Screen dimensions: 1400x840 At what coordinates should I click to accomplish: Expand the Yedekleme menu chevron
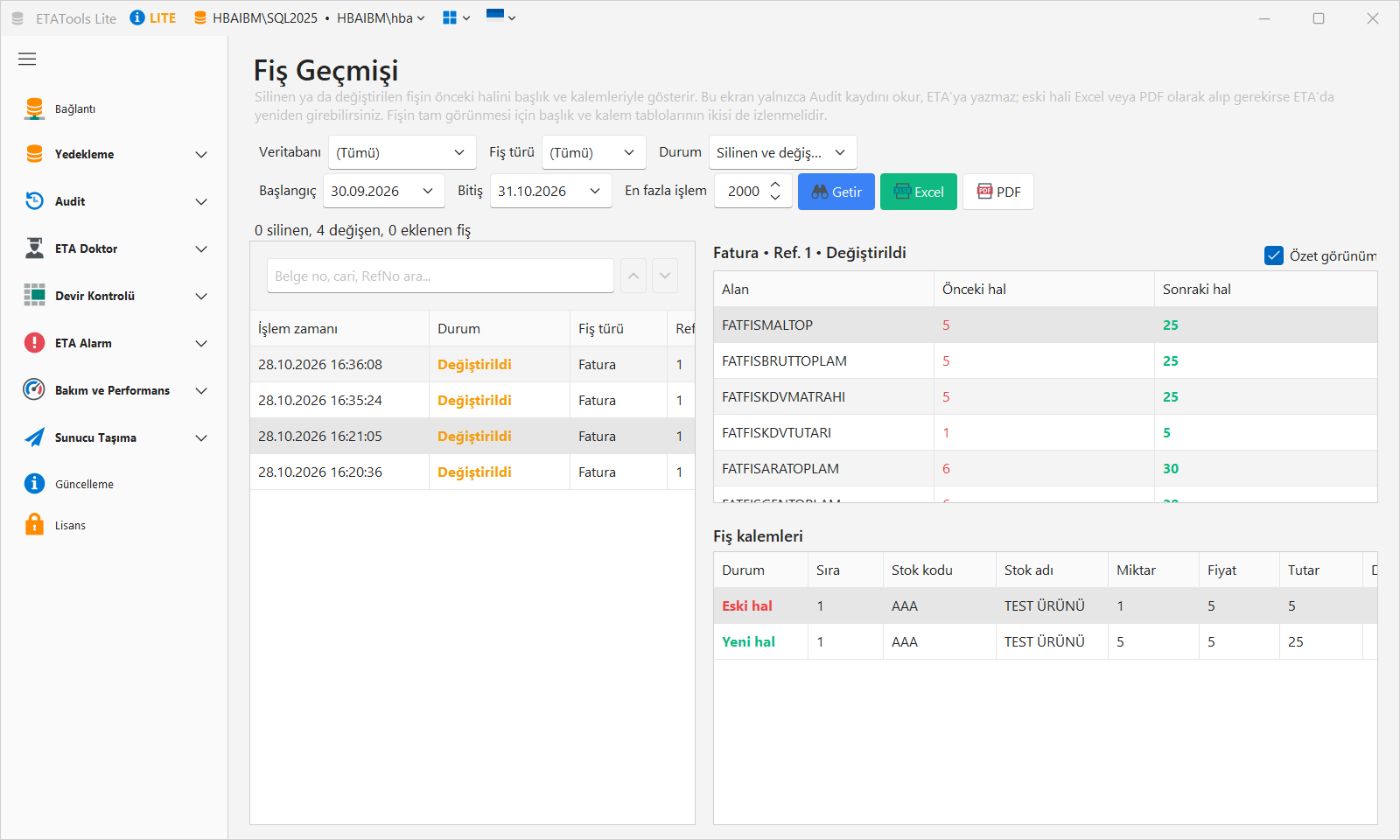tap(201, 155)
